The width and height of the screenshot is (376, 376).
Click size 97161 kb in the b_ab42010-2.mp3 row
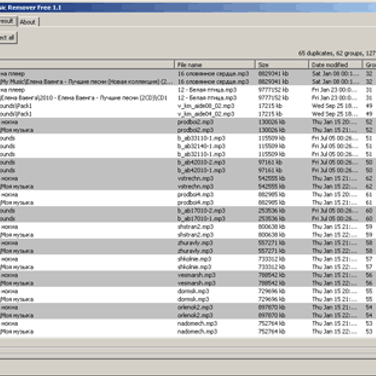(x=270, y=162)
